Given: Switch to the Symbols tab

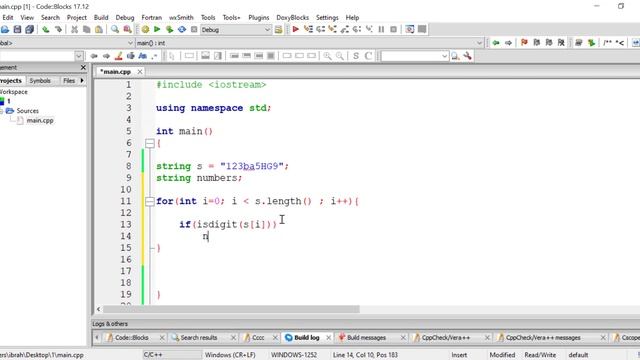Looking at the screenshot, I should [40, 80].
